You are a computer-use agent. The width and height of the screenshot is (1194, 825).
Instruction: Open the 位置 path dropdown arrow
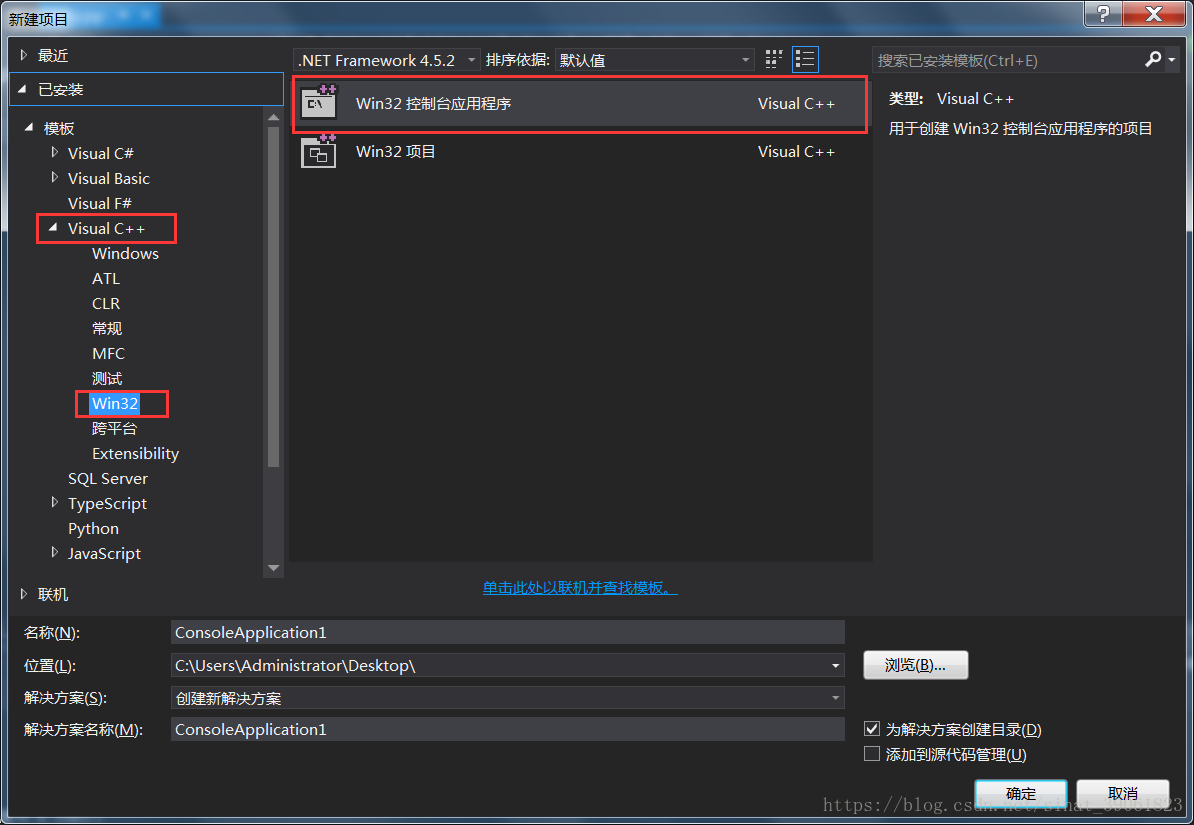click(835, 666)
